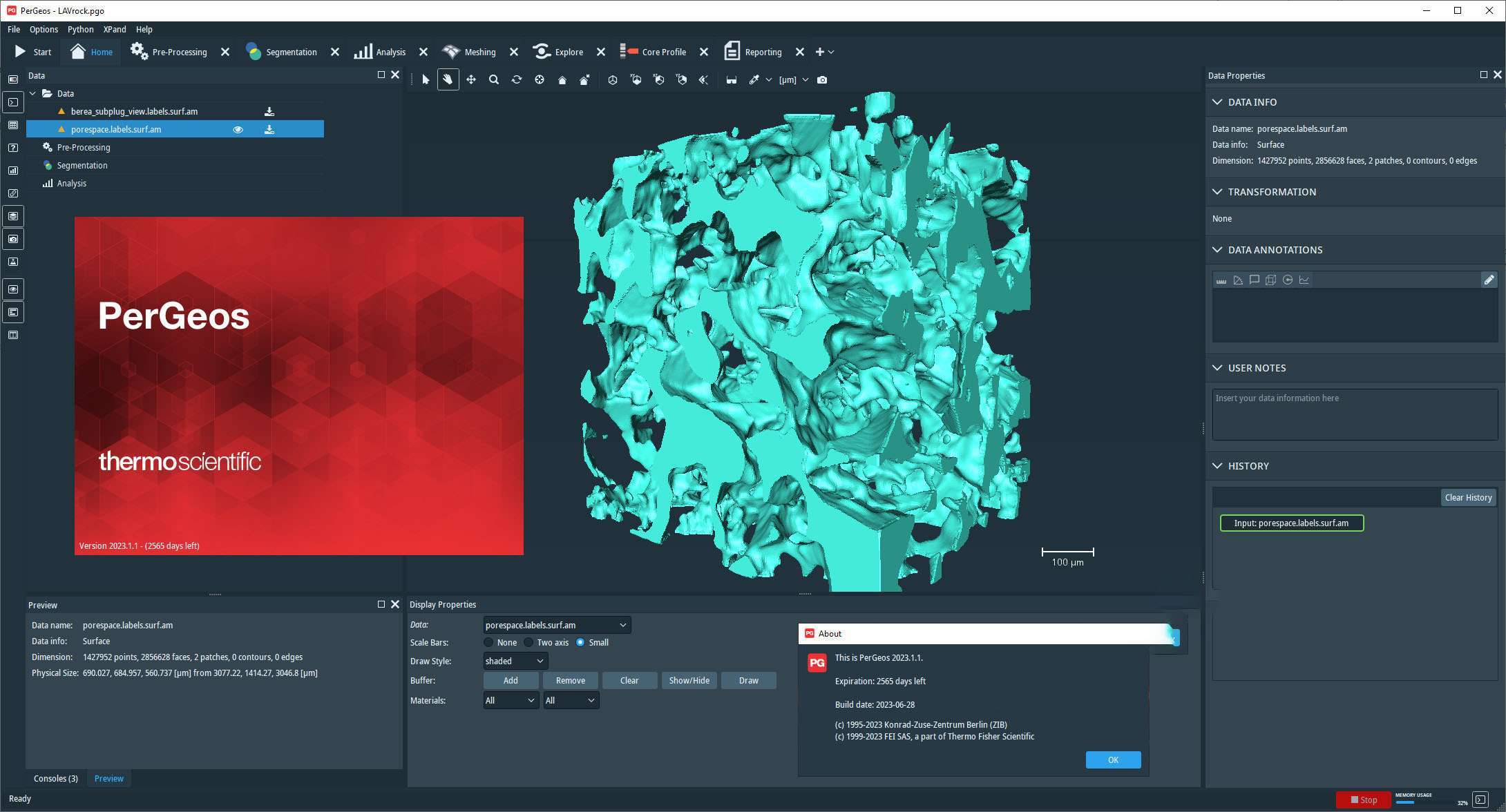Toggle visibility eye of porespace.labels.surf.am

pyautogui.click(x=238, y=129)
